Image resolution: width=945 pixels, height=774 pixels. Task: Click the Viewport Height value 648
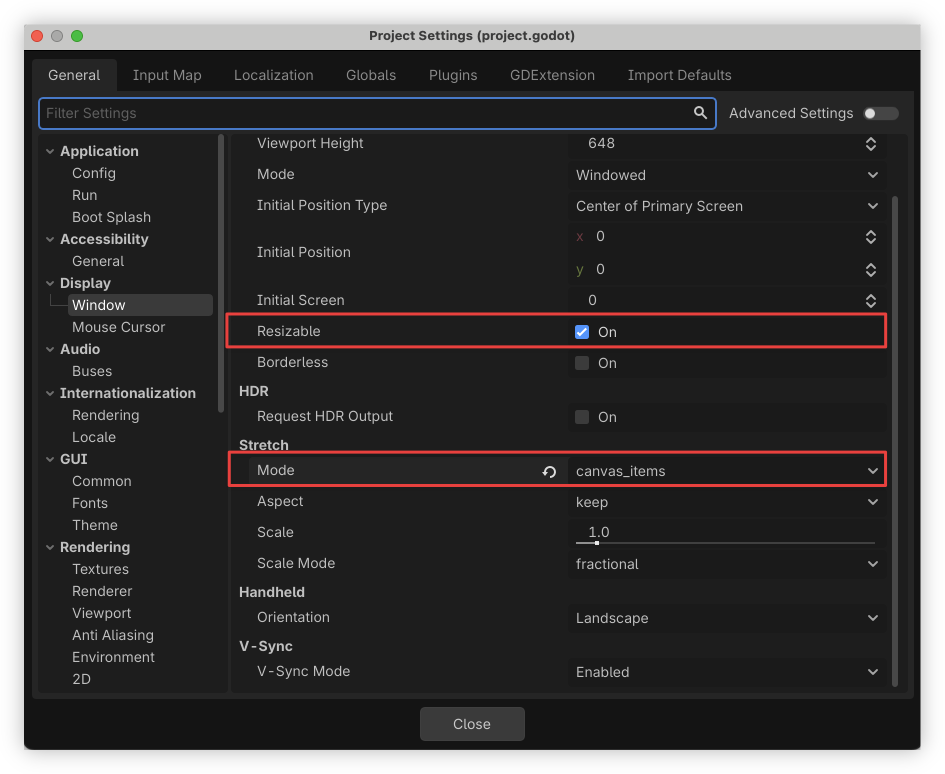(x=601, y=143)
